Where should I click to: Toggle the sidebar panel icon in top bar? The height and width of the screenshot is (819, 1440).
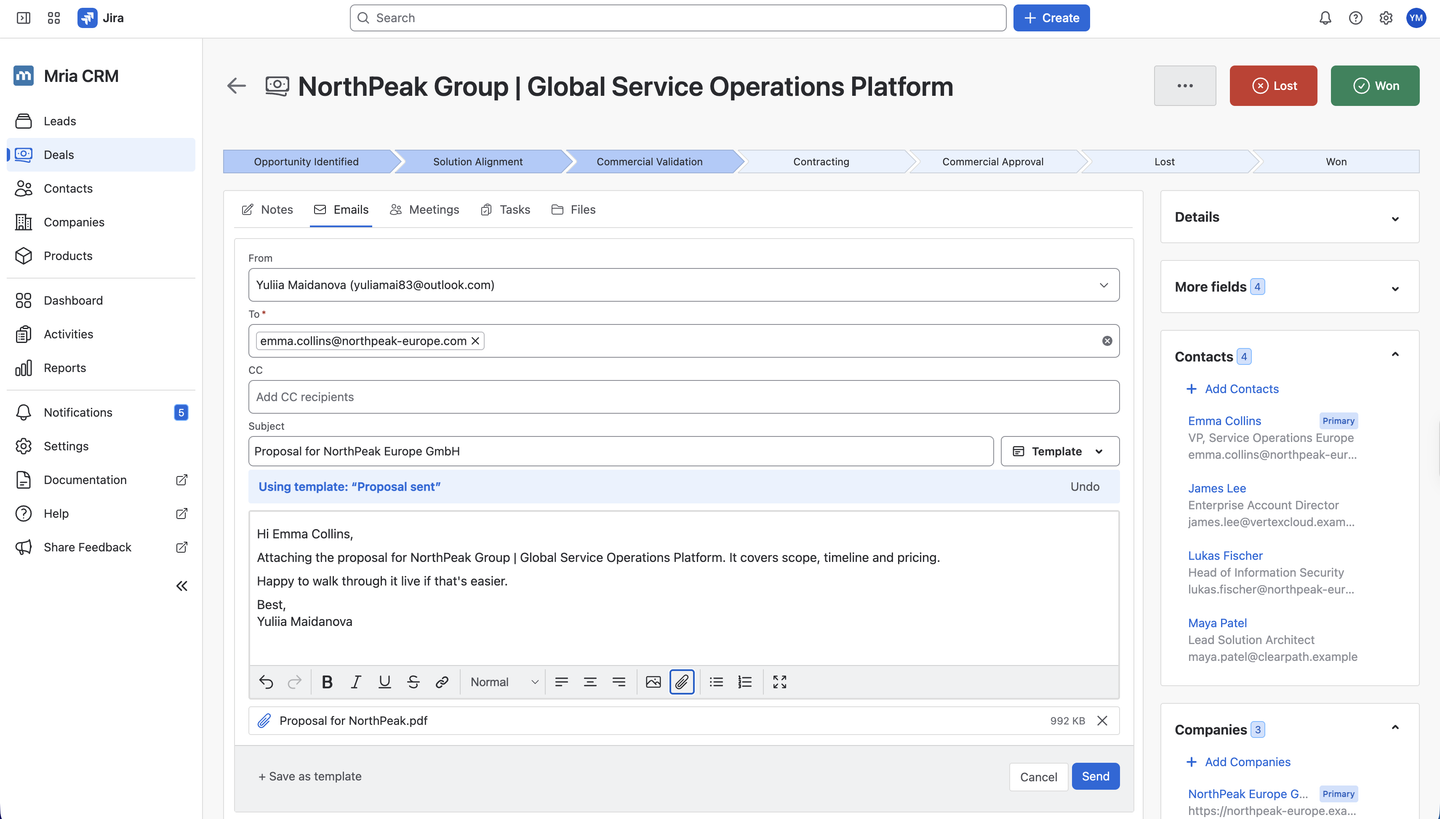tap(24, 18)
